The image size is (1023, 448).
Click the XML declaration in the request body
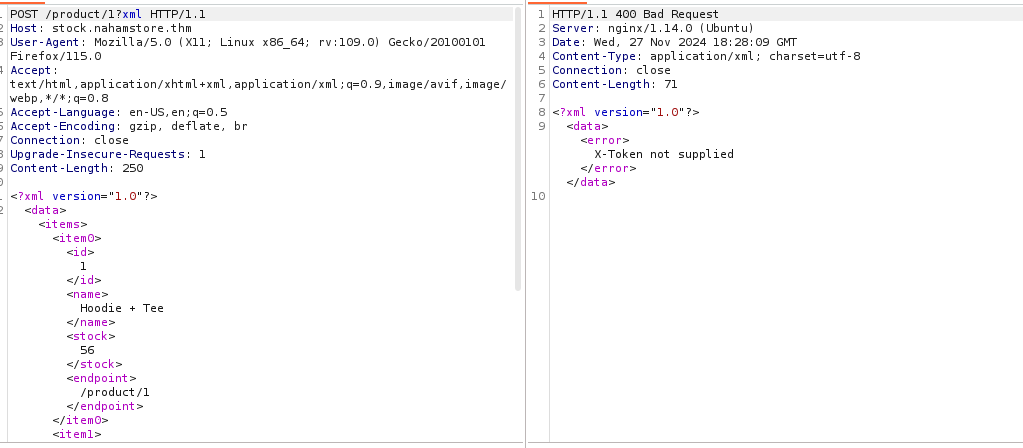[x=84, y=196]
